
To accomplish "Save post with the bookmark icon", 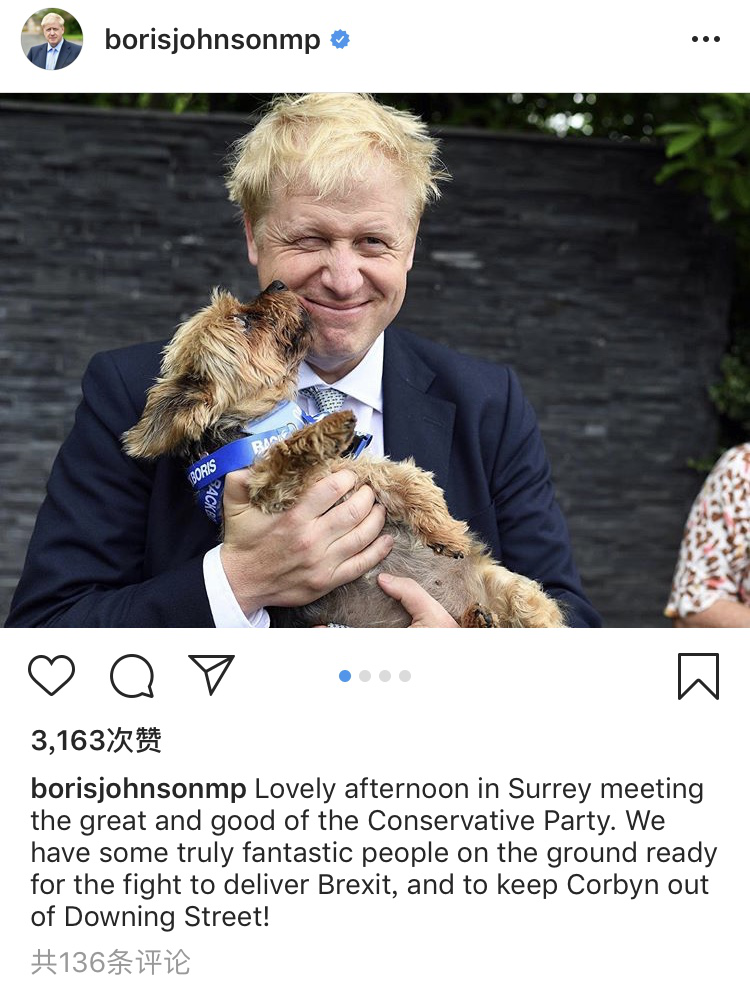I will pyautogui.click(x=698, y=676).
